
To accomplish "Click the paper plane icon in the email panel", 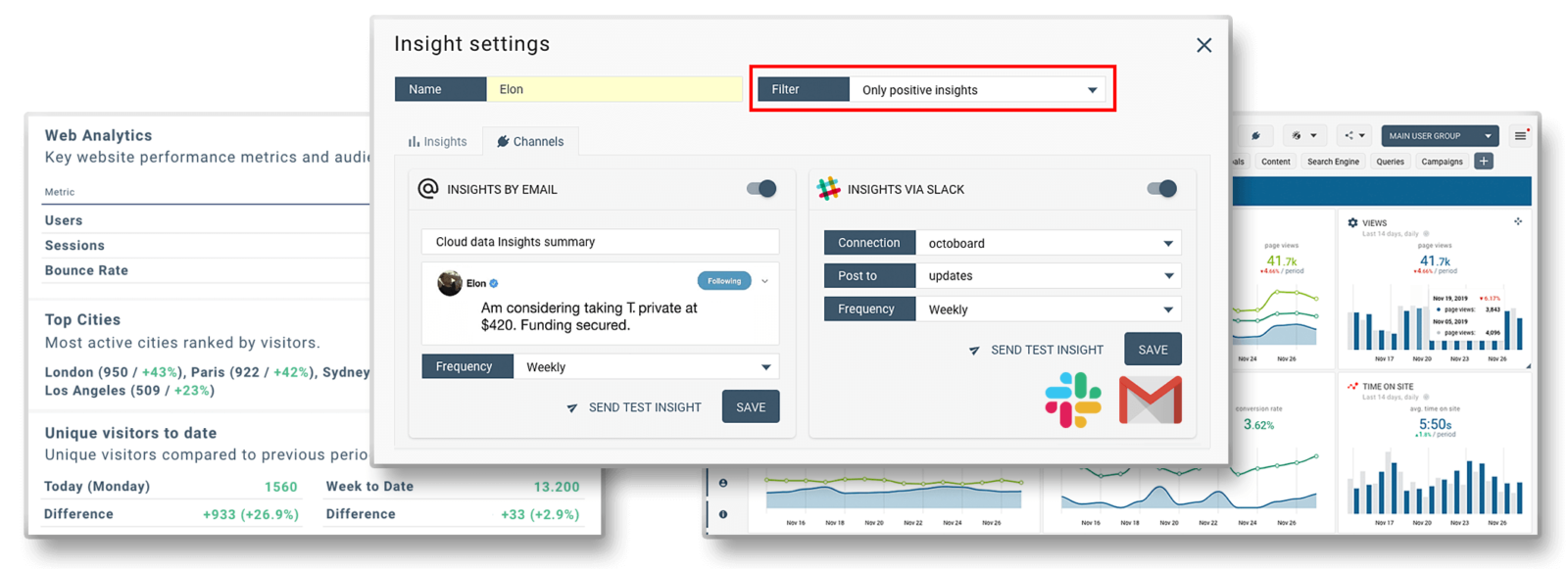I will (x=571, y=408).
